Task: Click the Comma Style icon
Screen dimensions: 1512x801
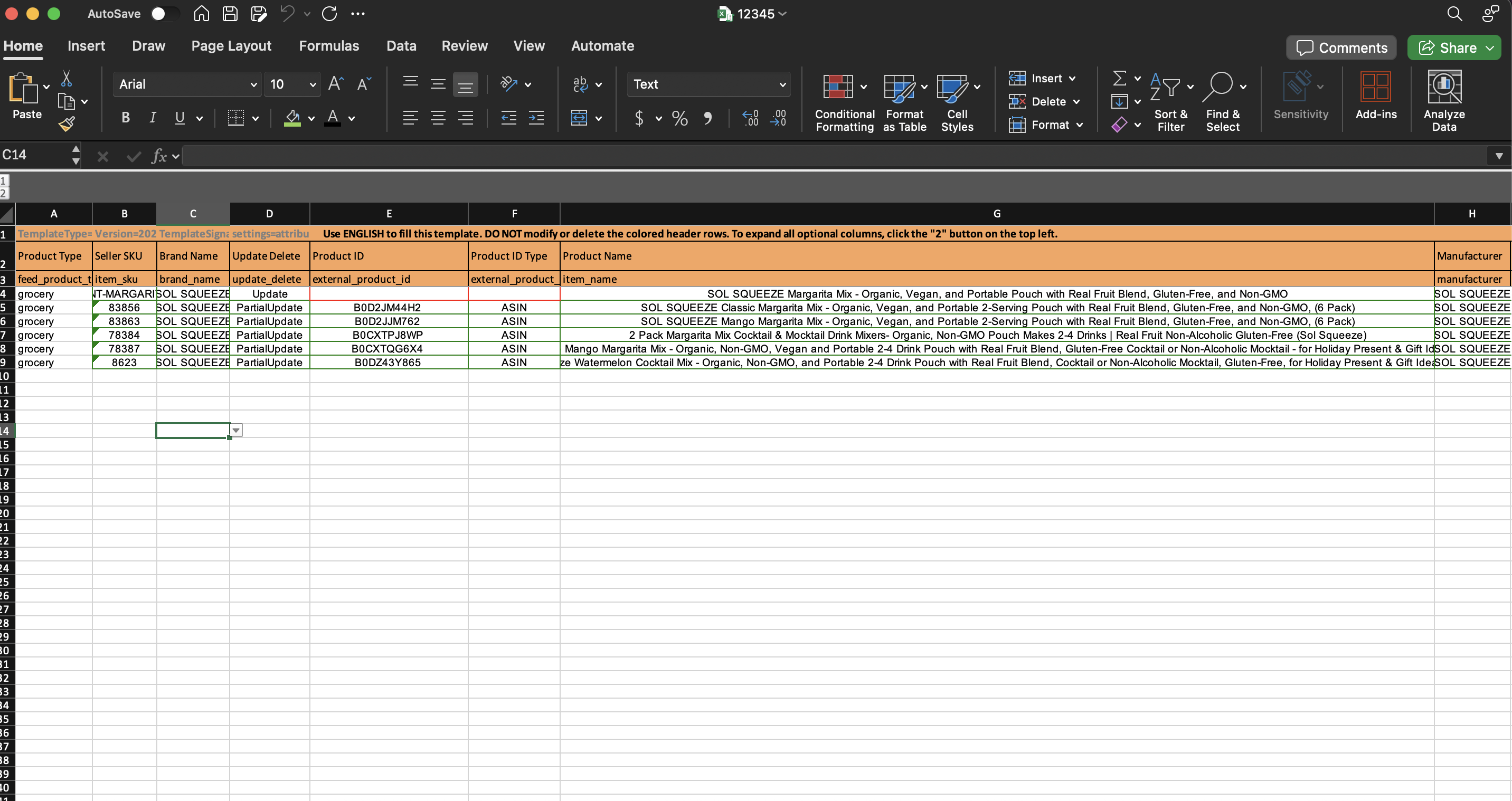Action: tap(708, 118)
